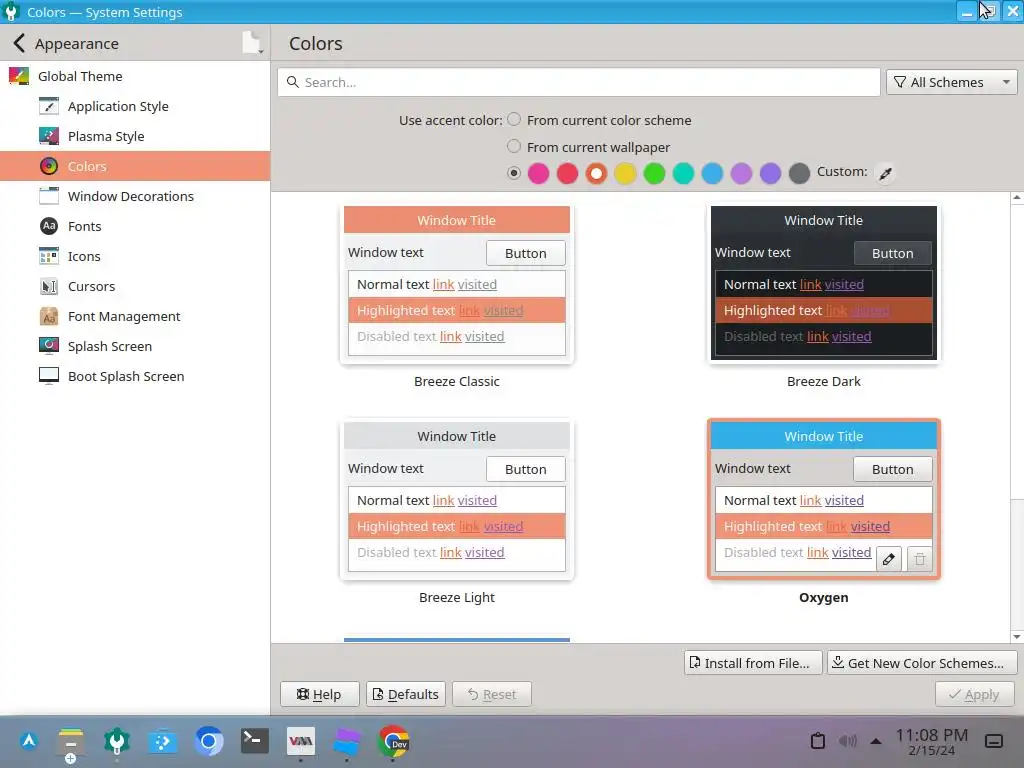Switch to Window Decorations page
The height and width of the screenshot is (768, 1024).
coord(135,197)
